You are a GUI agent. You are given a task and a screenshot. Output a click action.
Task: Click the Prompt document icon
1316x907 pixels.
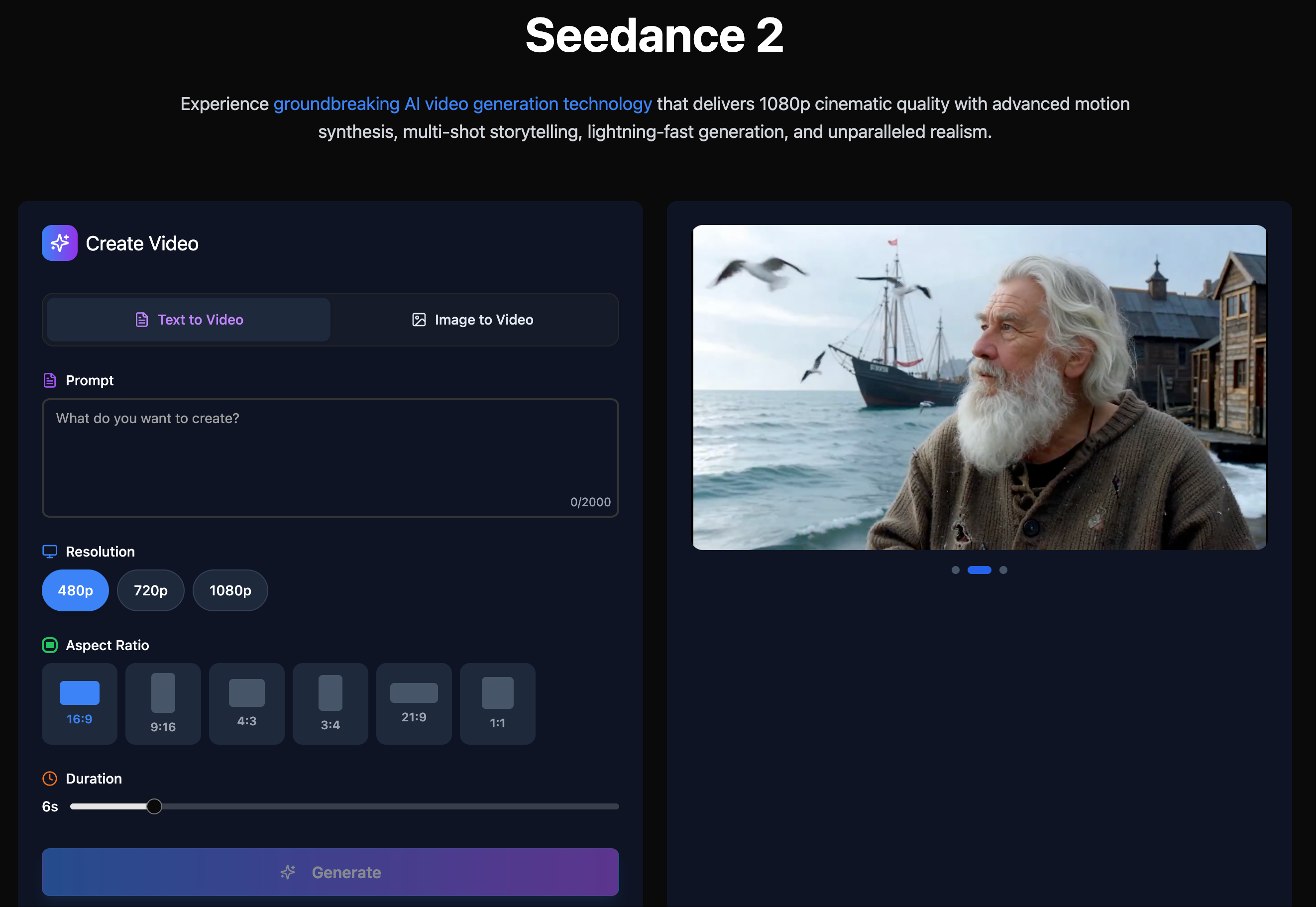pos(49,380)
